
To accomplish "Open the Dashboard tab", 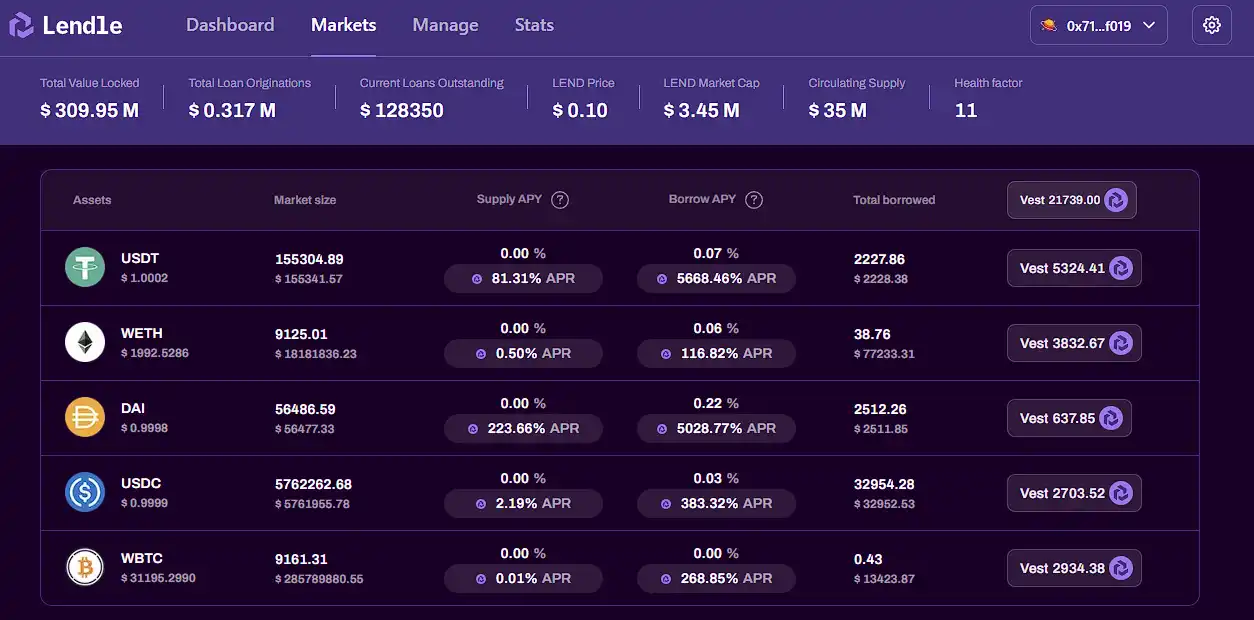I will point(230,25).
